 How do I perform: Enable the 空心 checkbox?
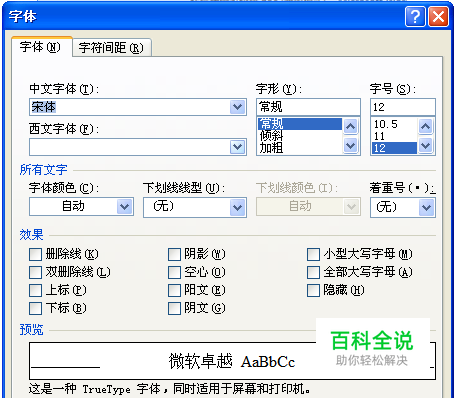coord(174,272)
